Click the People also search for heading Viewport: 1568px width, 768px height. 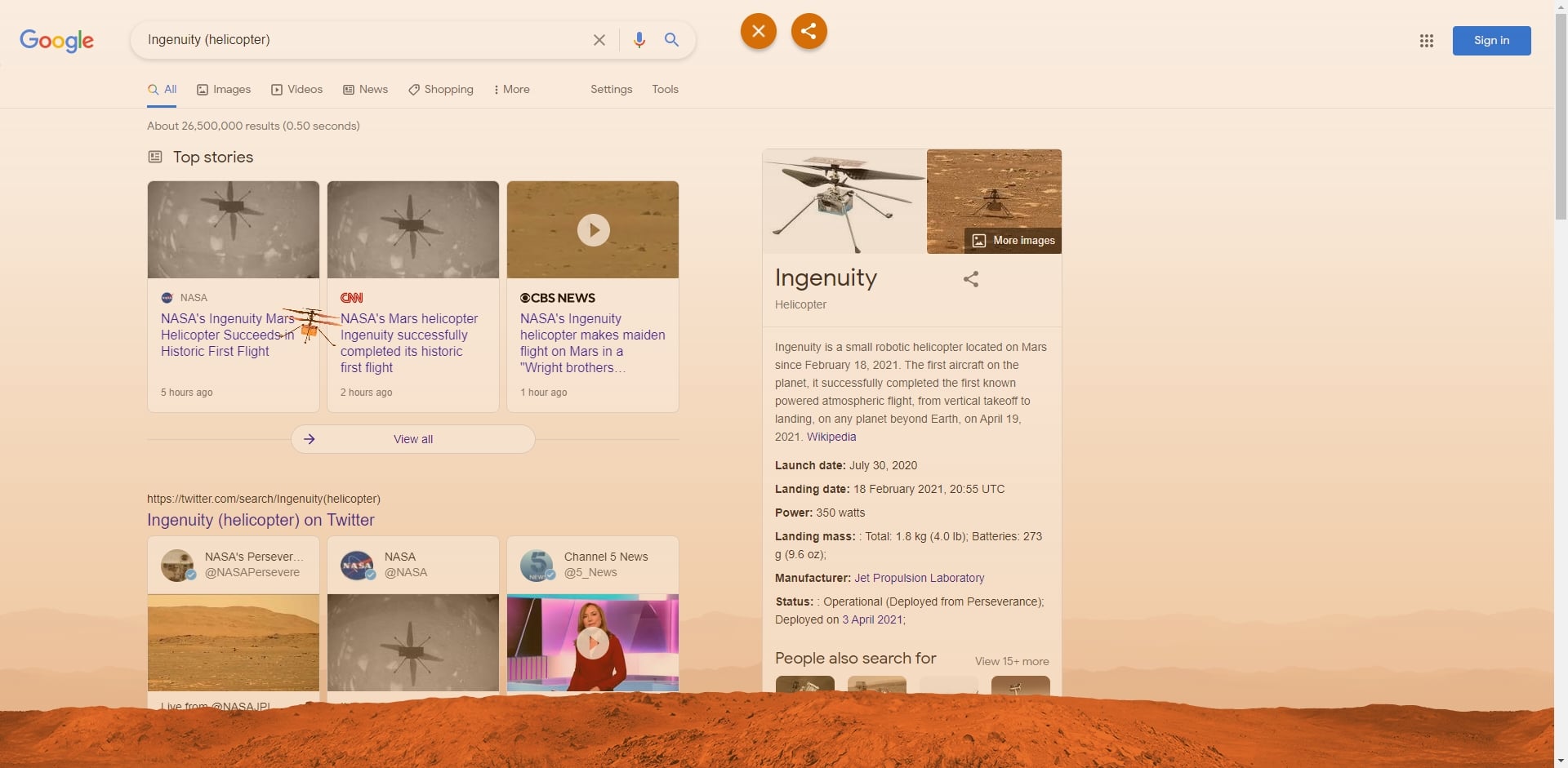(x=856, y=659)
